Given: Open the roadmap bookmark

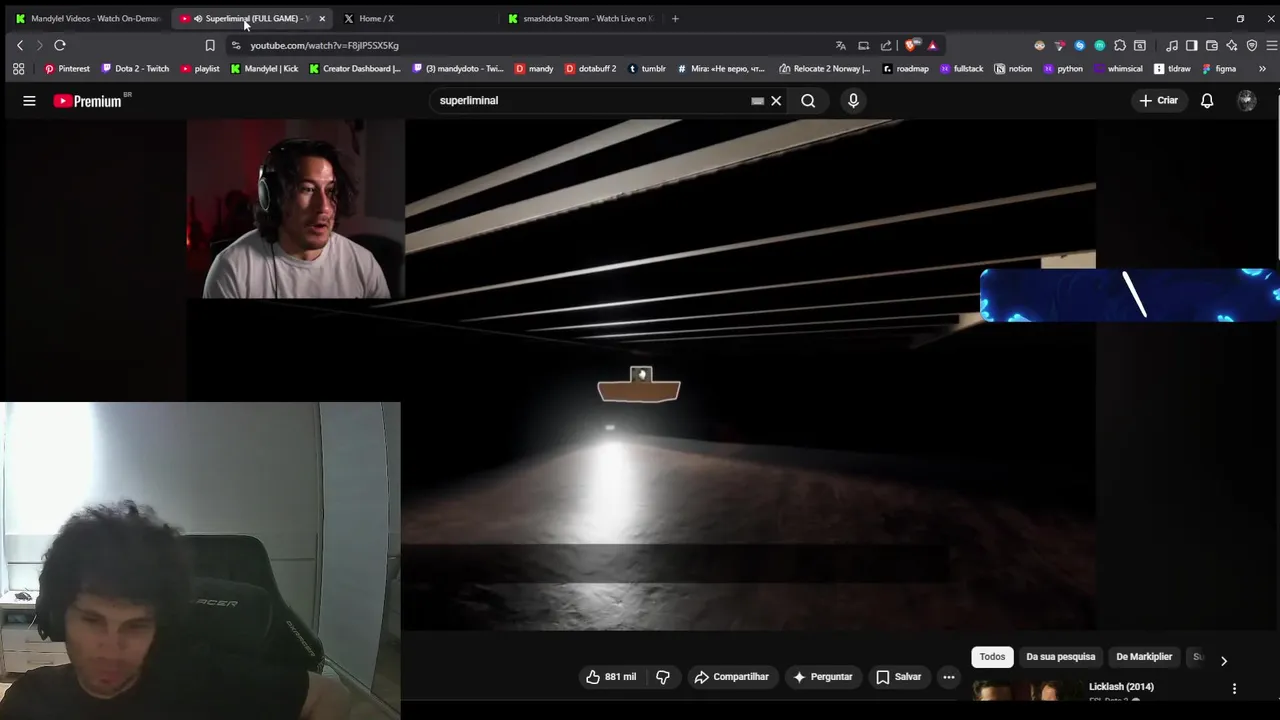Looking at the screenshot, I should (905, 69).
